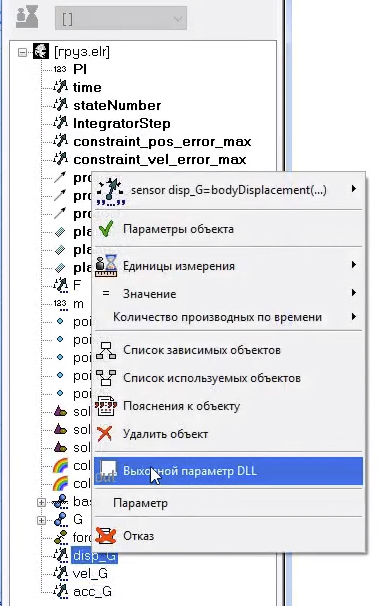Click the sensor icon beside vel_G

60,574
